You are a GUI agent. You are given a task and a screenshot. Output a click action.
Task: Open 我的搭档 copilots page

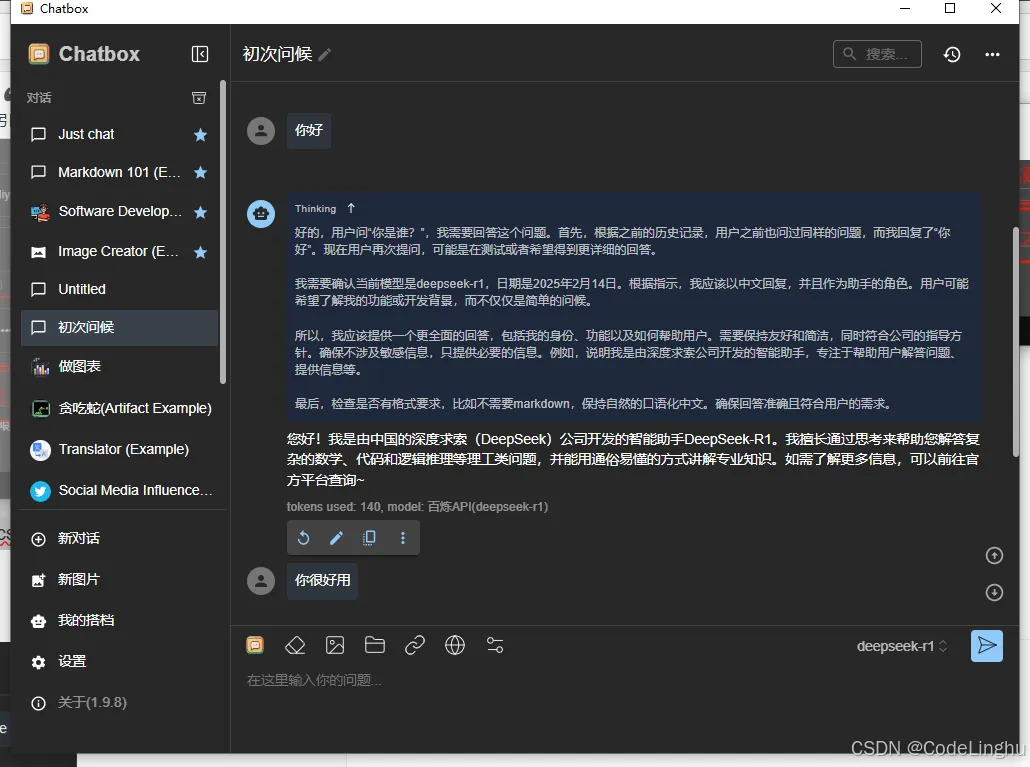pyautogui.click(x=120, y=620)
